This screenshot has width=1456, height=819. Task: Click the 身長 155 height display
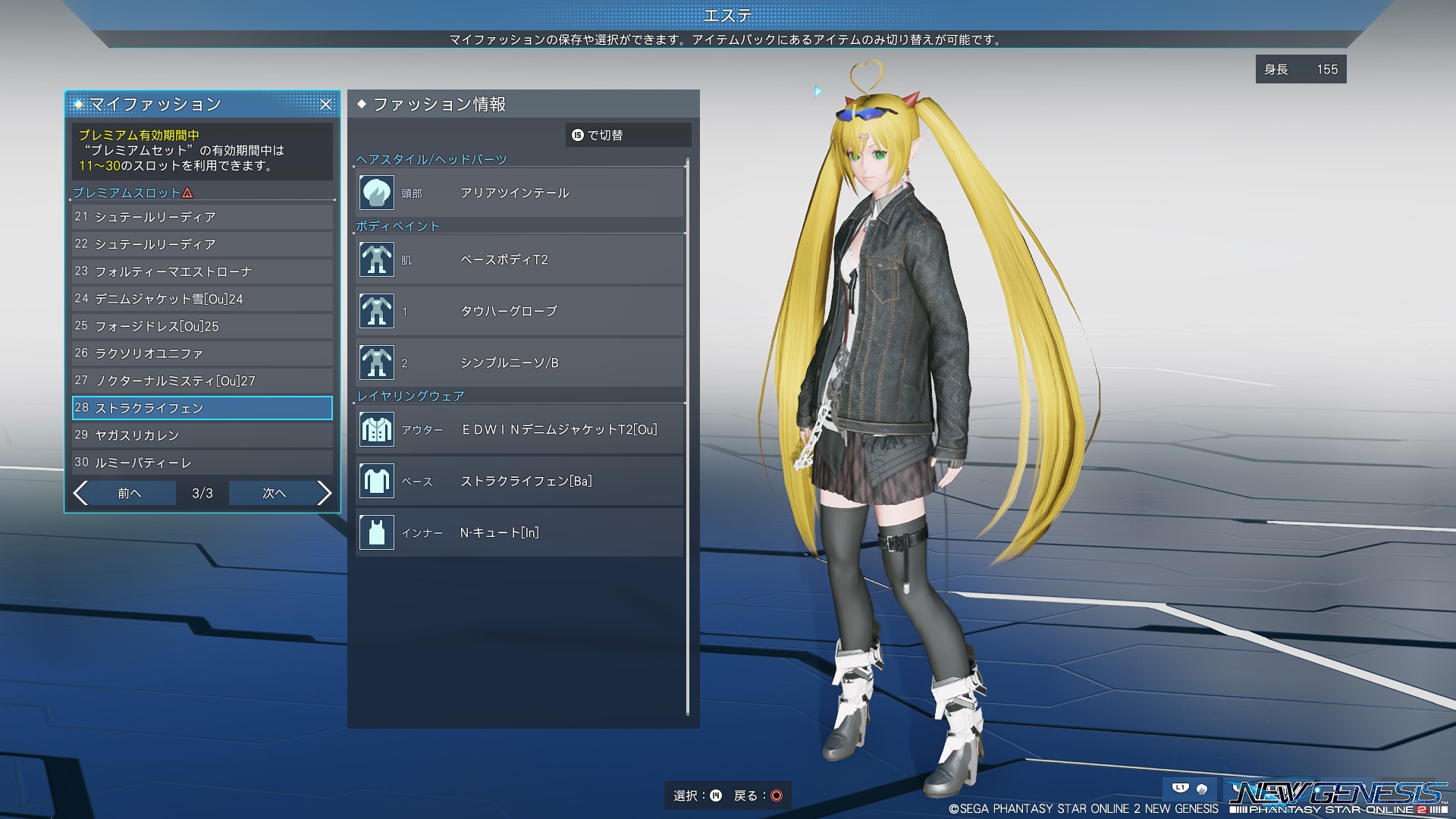(x=1301, y=69)
